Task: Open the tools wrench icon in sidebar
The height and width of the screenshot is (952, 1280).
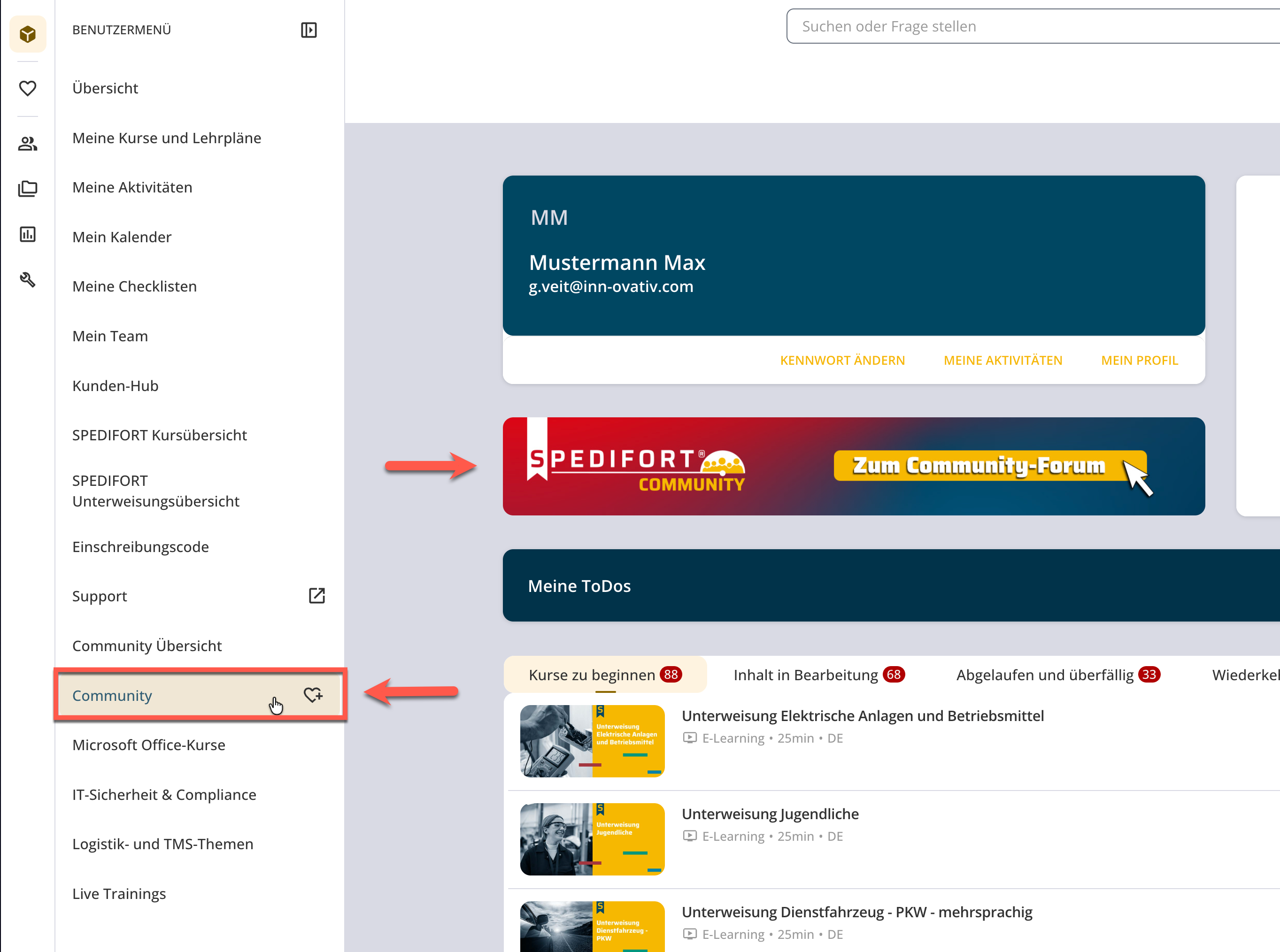Action: pyautogui.click(x=28, y=280)
